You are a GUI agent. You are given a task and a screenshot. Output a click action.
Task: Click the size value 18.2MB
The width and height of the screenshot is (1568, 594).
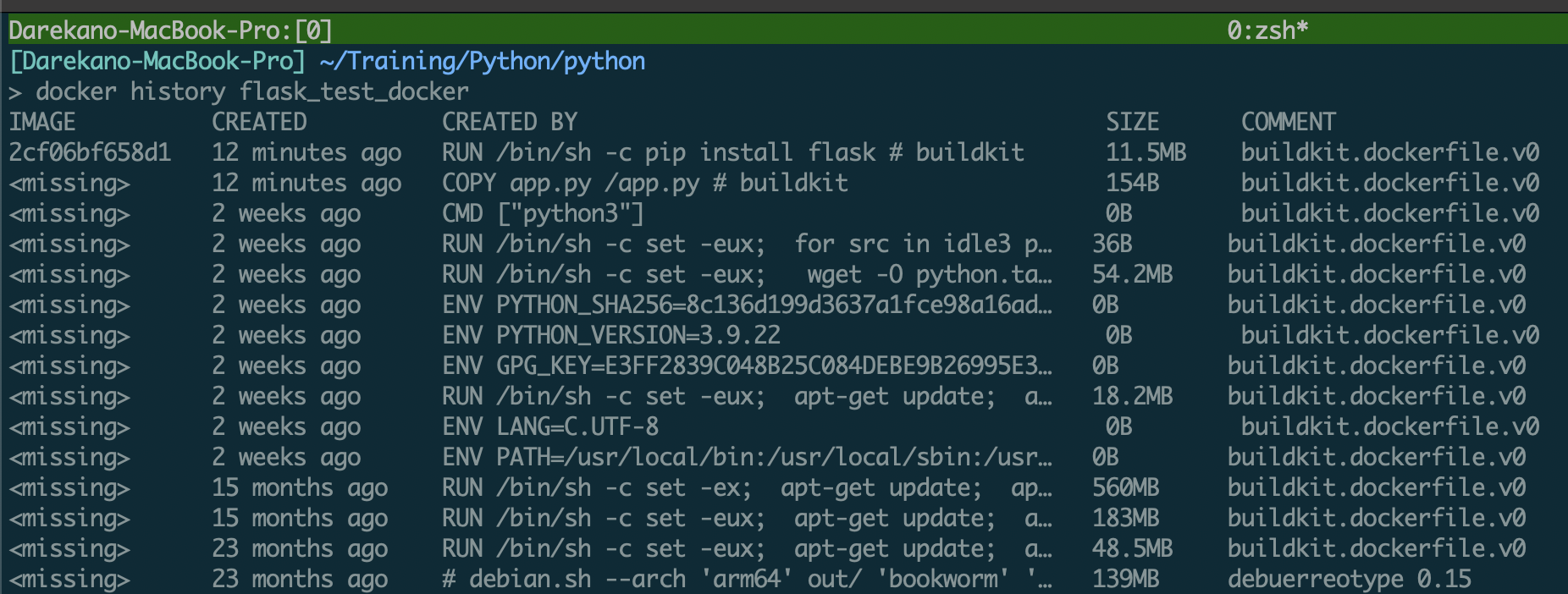point(1133,396)
